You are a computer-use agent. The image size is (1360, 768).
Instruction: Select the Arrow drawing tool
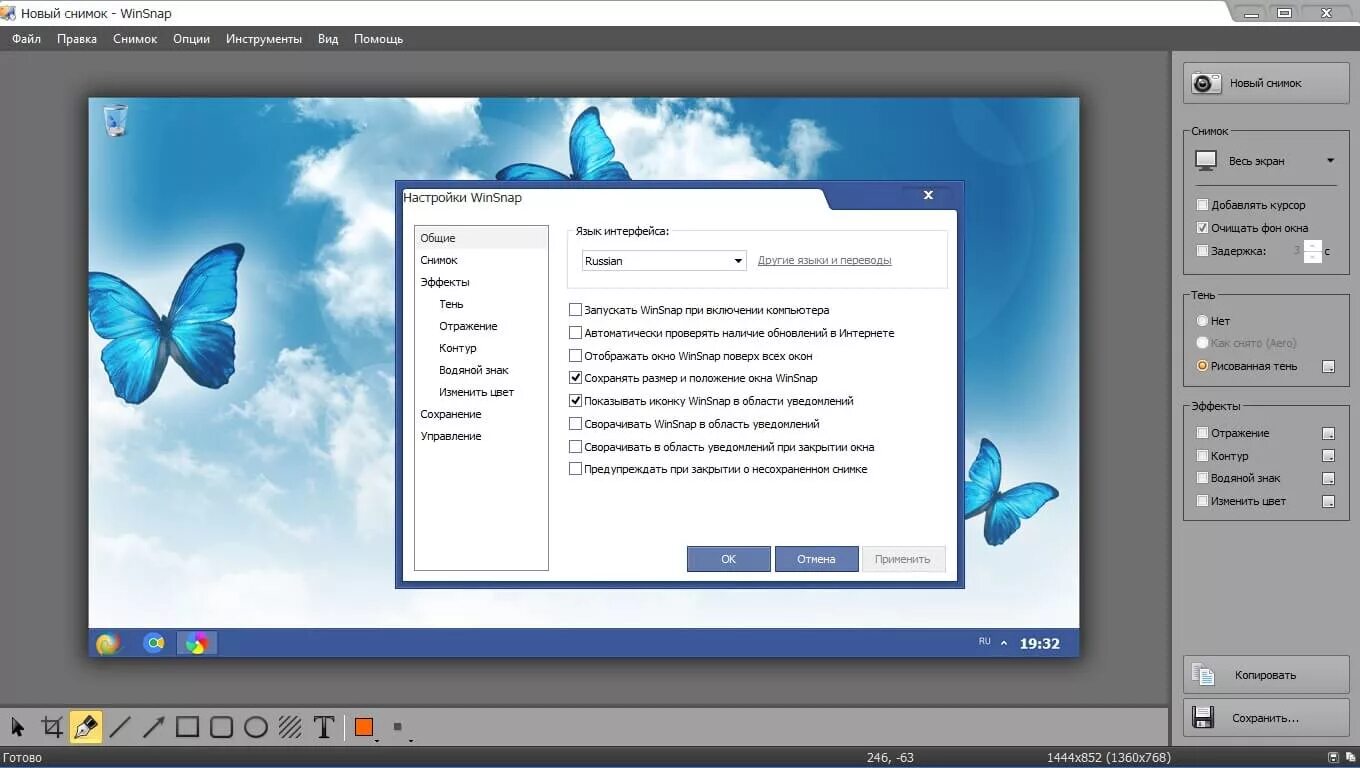(x=154, y=727)
